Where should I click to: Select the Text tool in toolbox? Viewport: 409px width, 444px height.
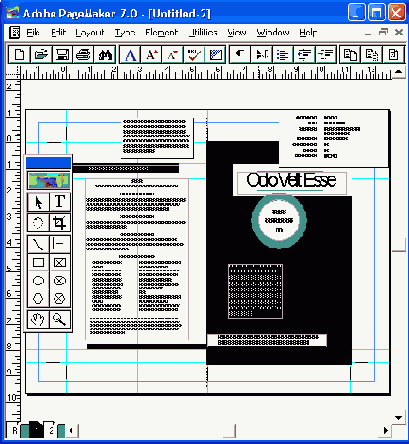click(x=60, y=202)
